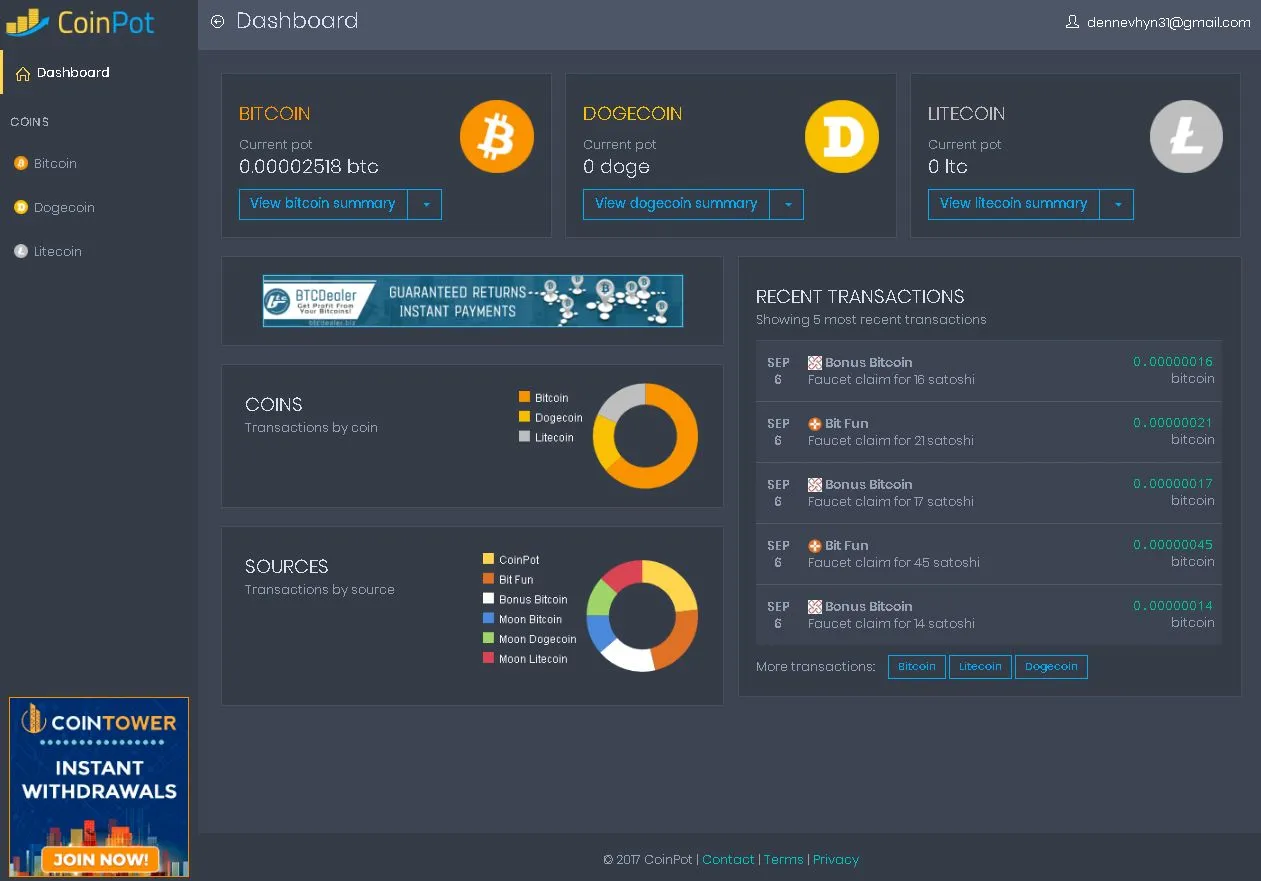This screenshot has height=881, width=1261.
Task: Open the Terms footer link
Action: tap(784, 860)
